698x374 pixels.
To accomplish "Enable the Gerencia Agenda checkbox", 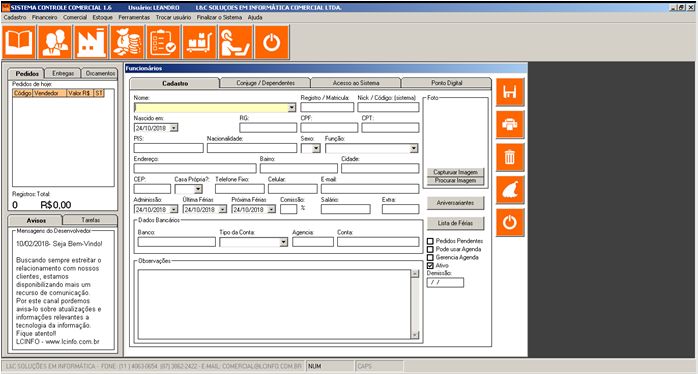I will (x=430, y=257).
